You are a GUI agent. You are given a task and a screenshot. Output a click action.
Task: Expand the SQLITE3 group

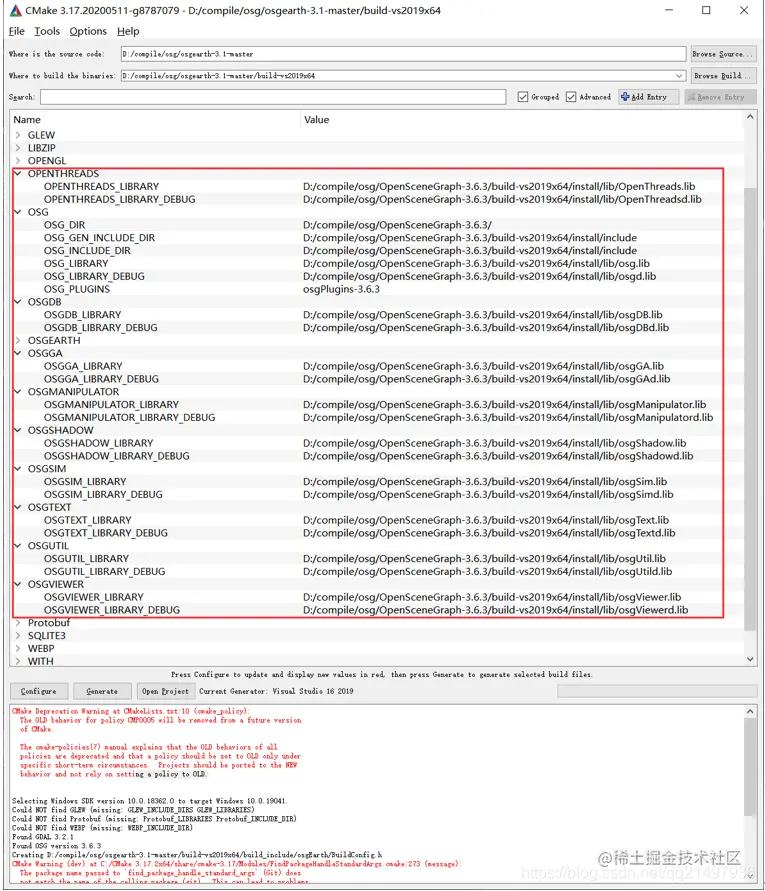click(18, 636)
